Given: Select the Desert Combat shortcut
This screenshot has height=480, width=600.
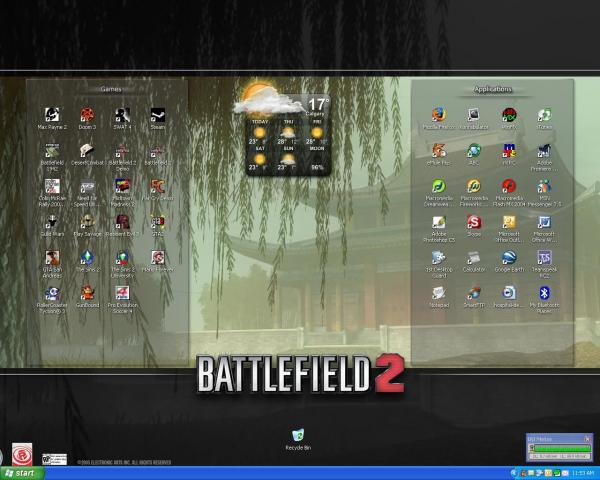Looking at the screenshot, I should click(87, 151).
